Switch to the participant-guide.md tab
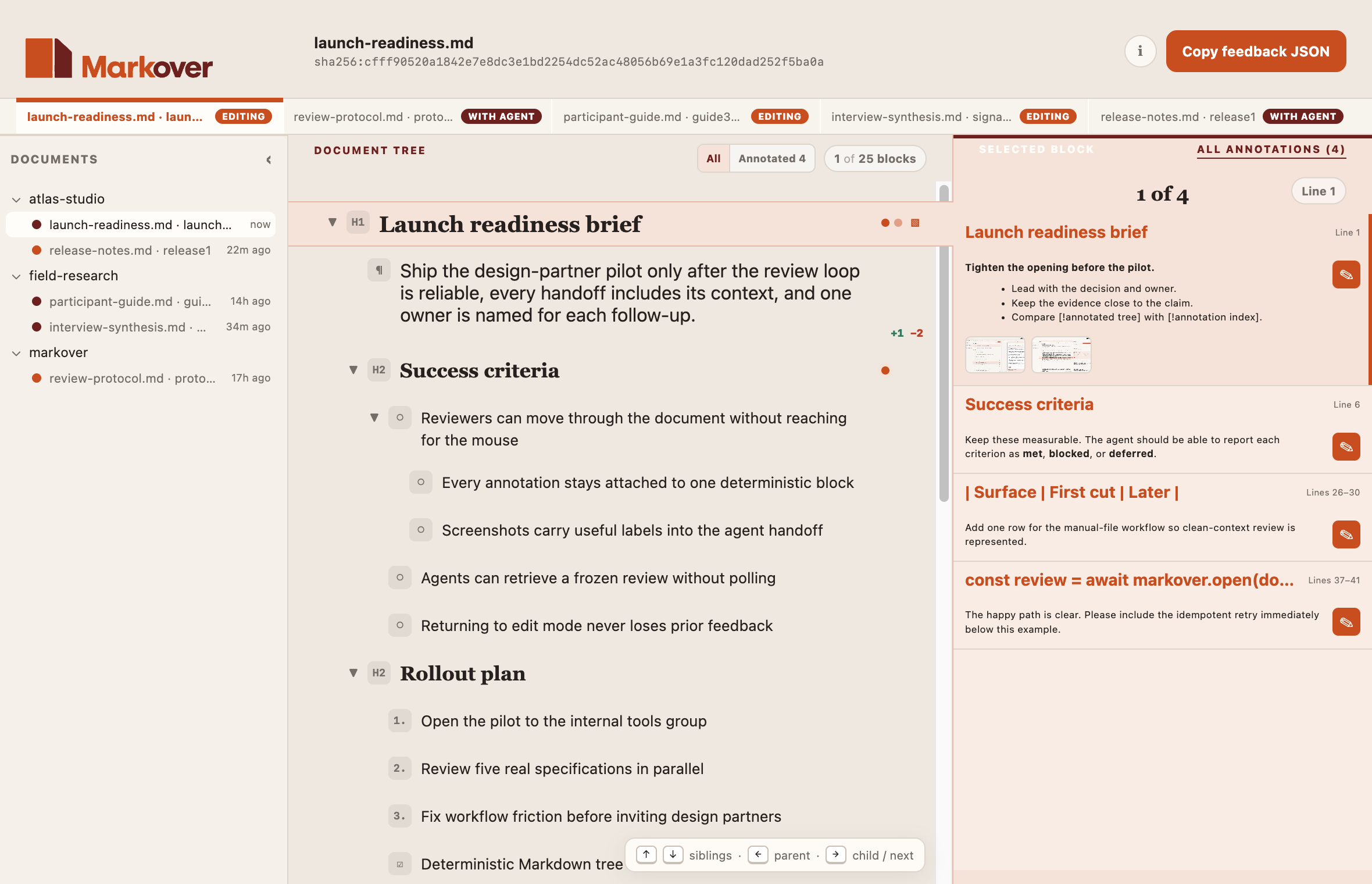The width and height of the screenshot is (1372, 884). (686, 116)
